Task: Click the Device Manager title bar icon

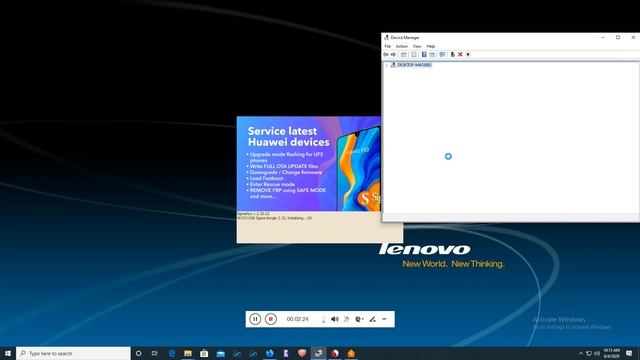Action: (386, 37)
